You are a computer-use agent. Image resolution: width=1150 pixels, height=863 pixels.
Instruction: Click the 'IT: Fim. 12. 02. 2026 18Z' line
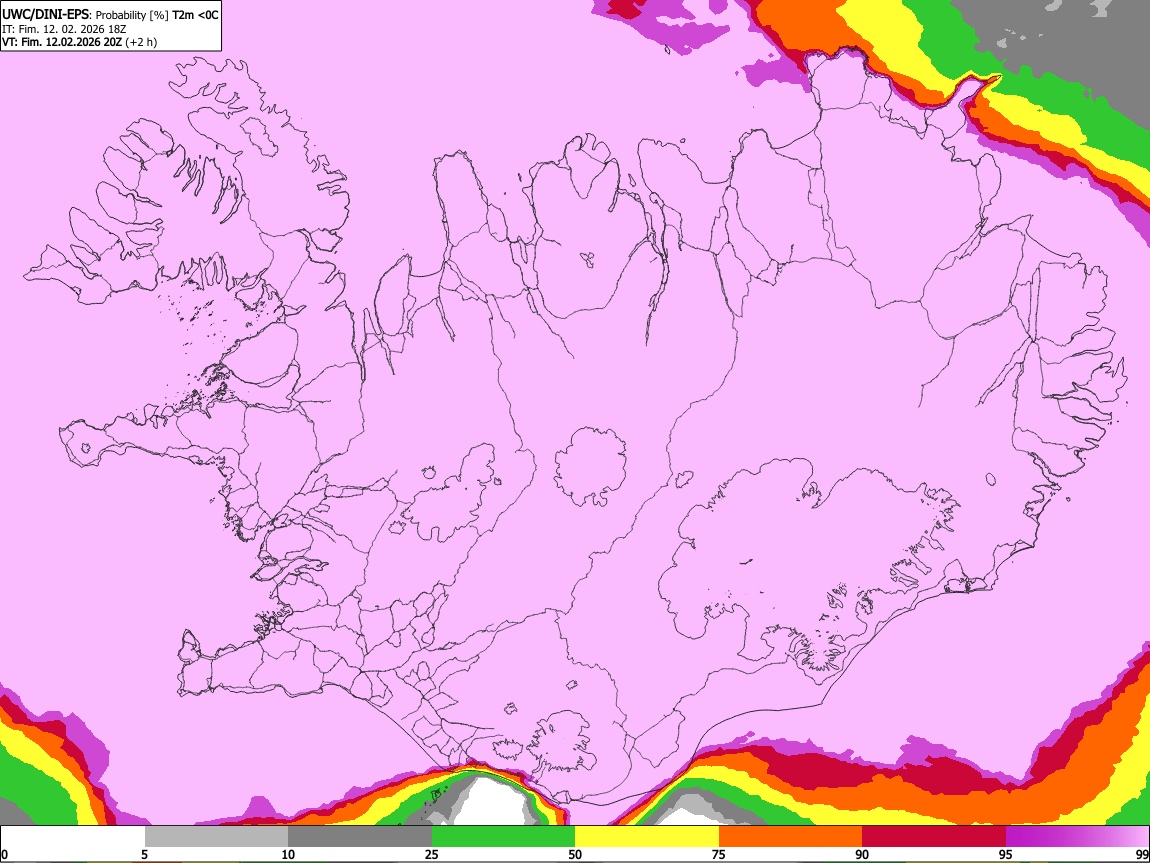64,29
